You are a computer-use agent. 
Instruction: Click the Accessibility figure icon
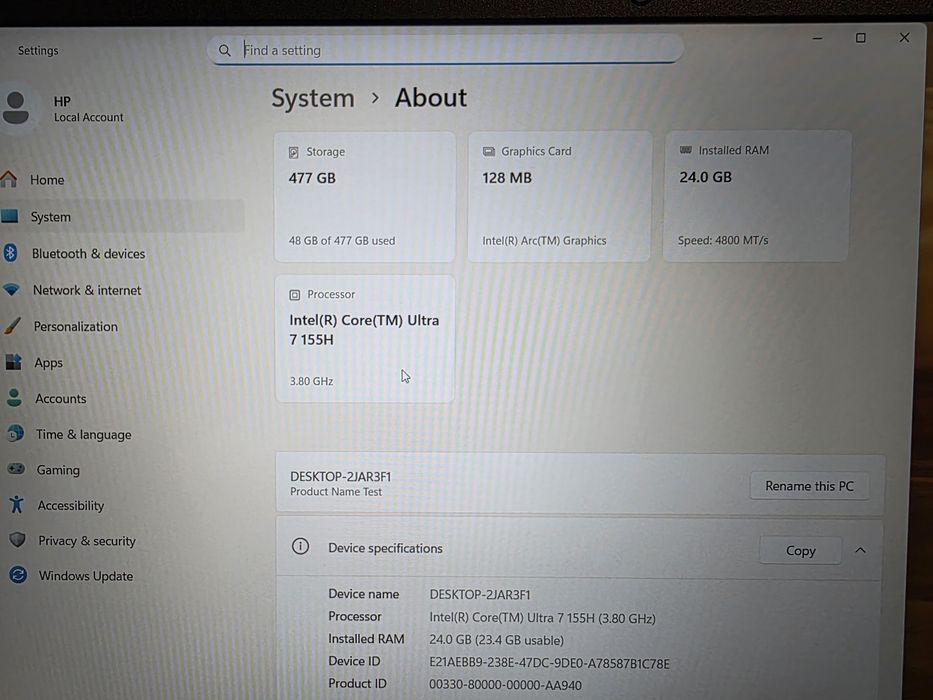point(17,504)
